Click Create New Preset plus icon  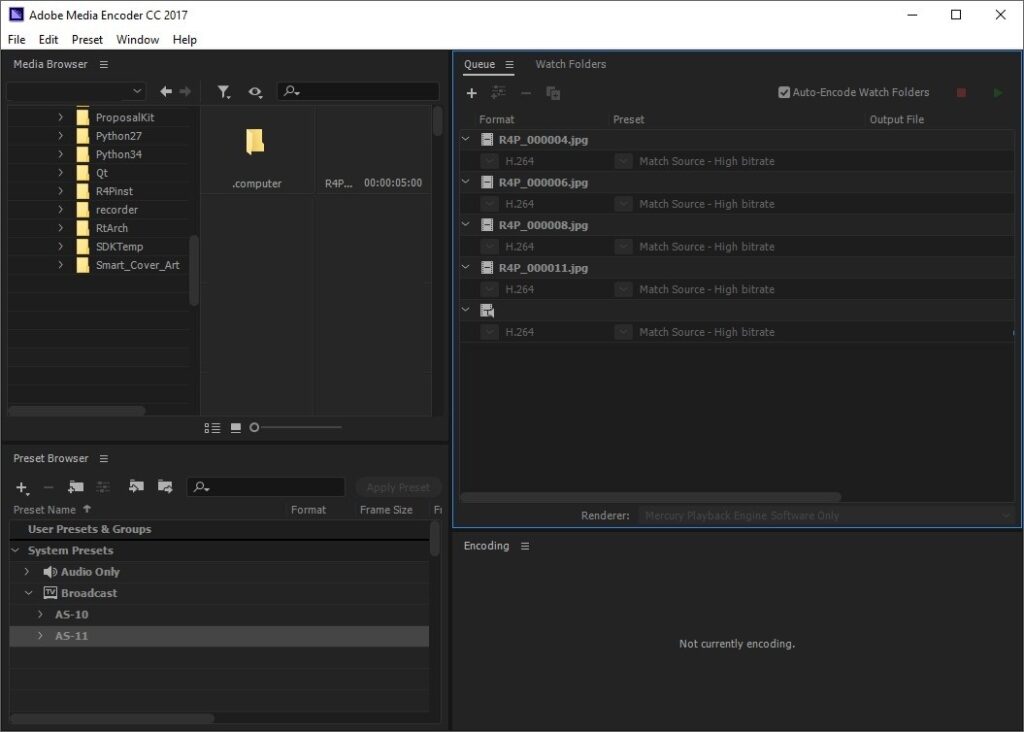tap(20, 488)
